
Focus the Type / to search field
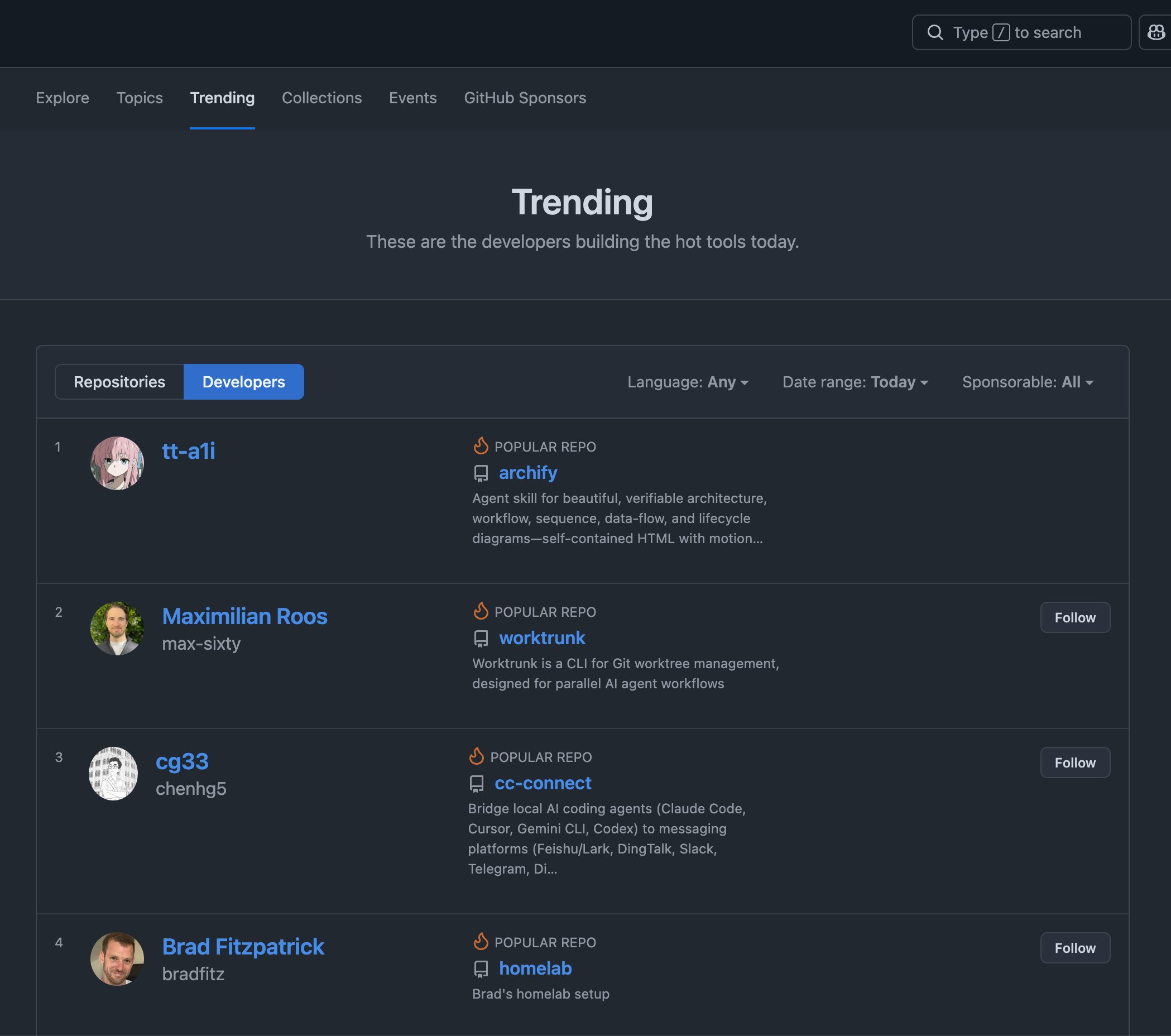(x=1021, y=33)
